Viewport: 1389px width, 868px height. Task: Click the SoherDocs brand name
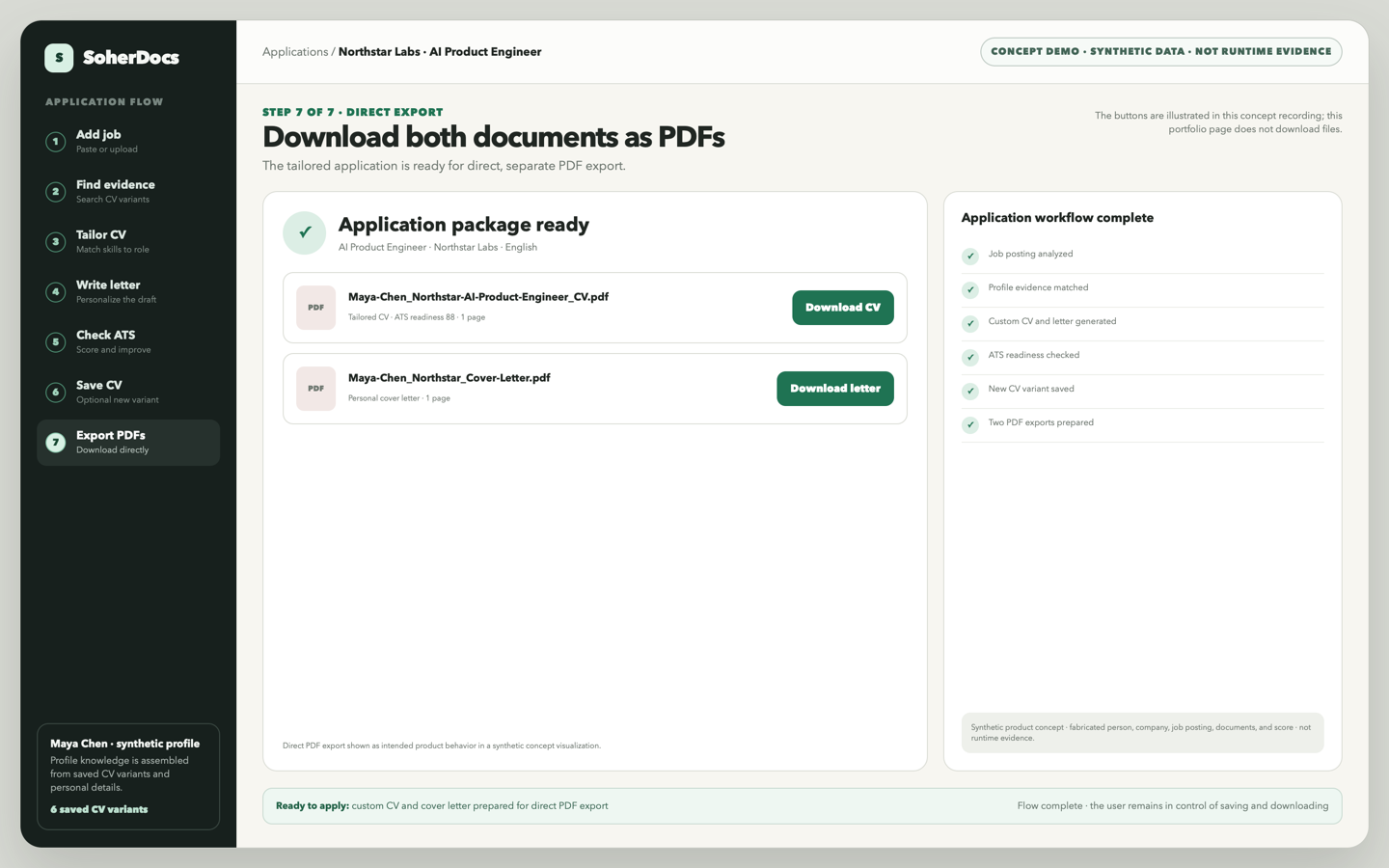(x=131, y=58)
